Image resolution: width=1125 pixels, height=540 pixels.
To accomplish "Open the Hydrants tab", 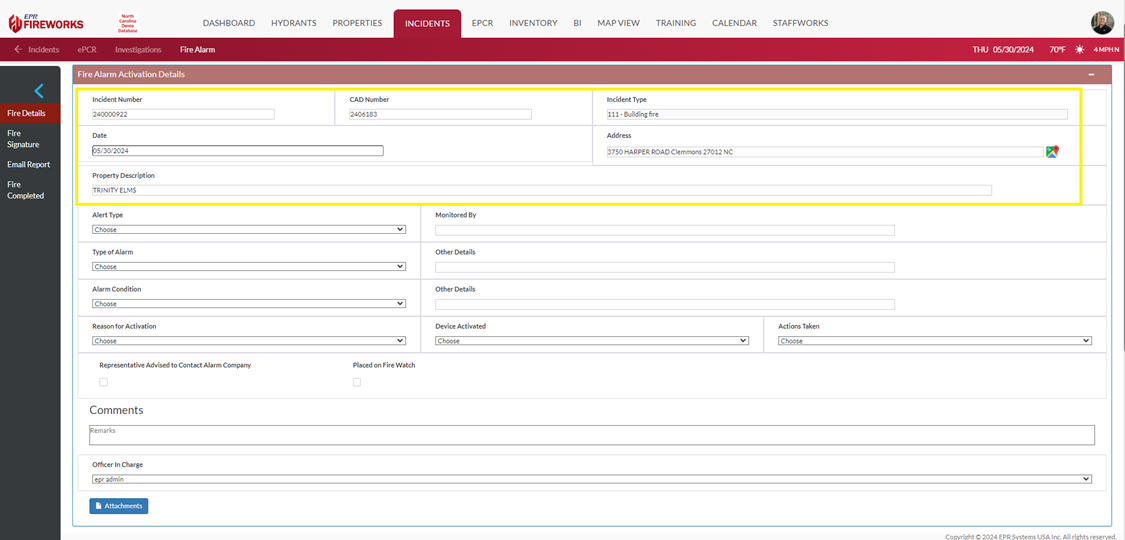I will (x=293, y=23).
